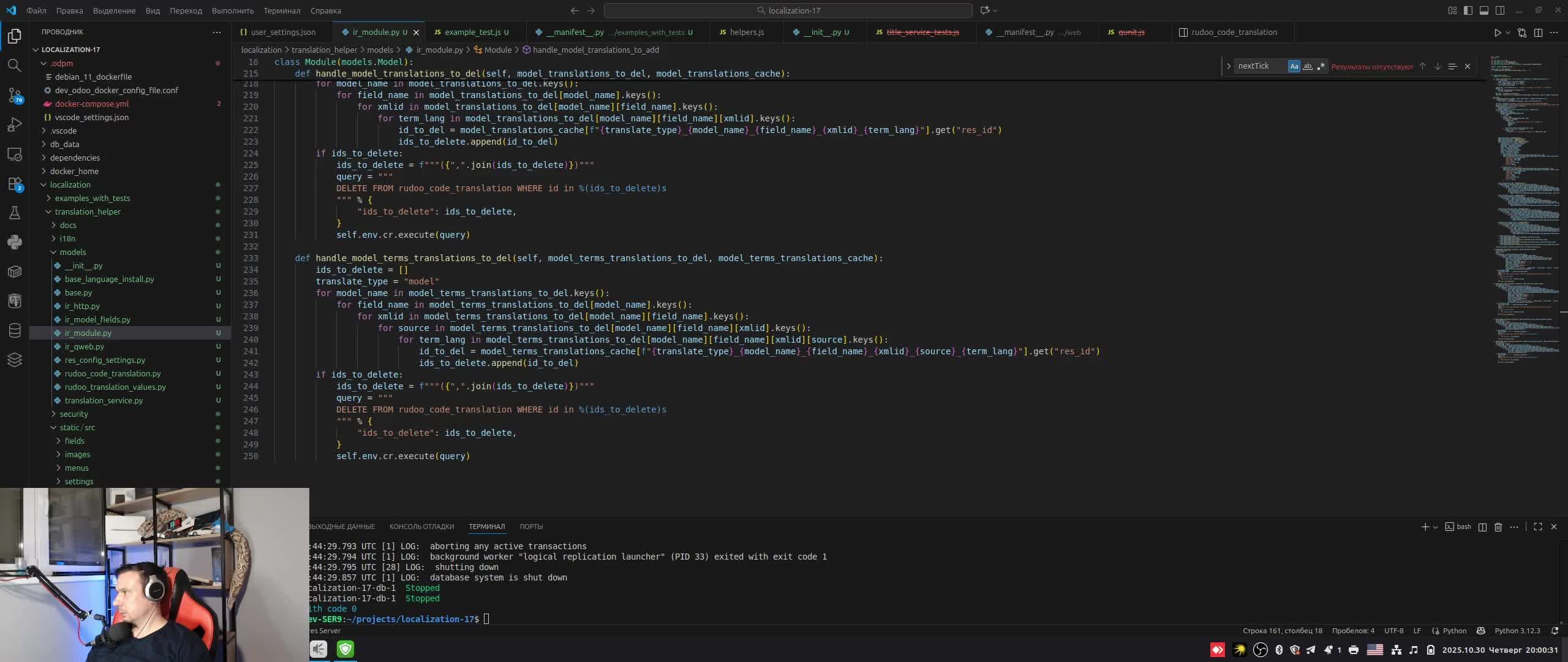Click the Testing flask icon
Viewport: 1568px width, 662px height.
click(14, 213)
